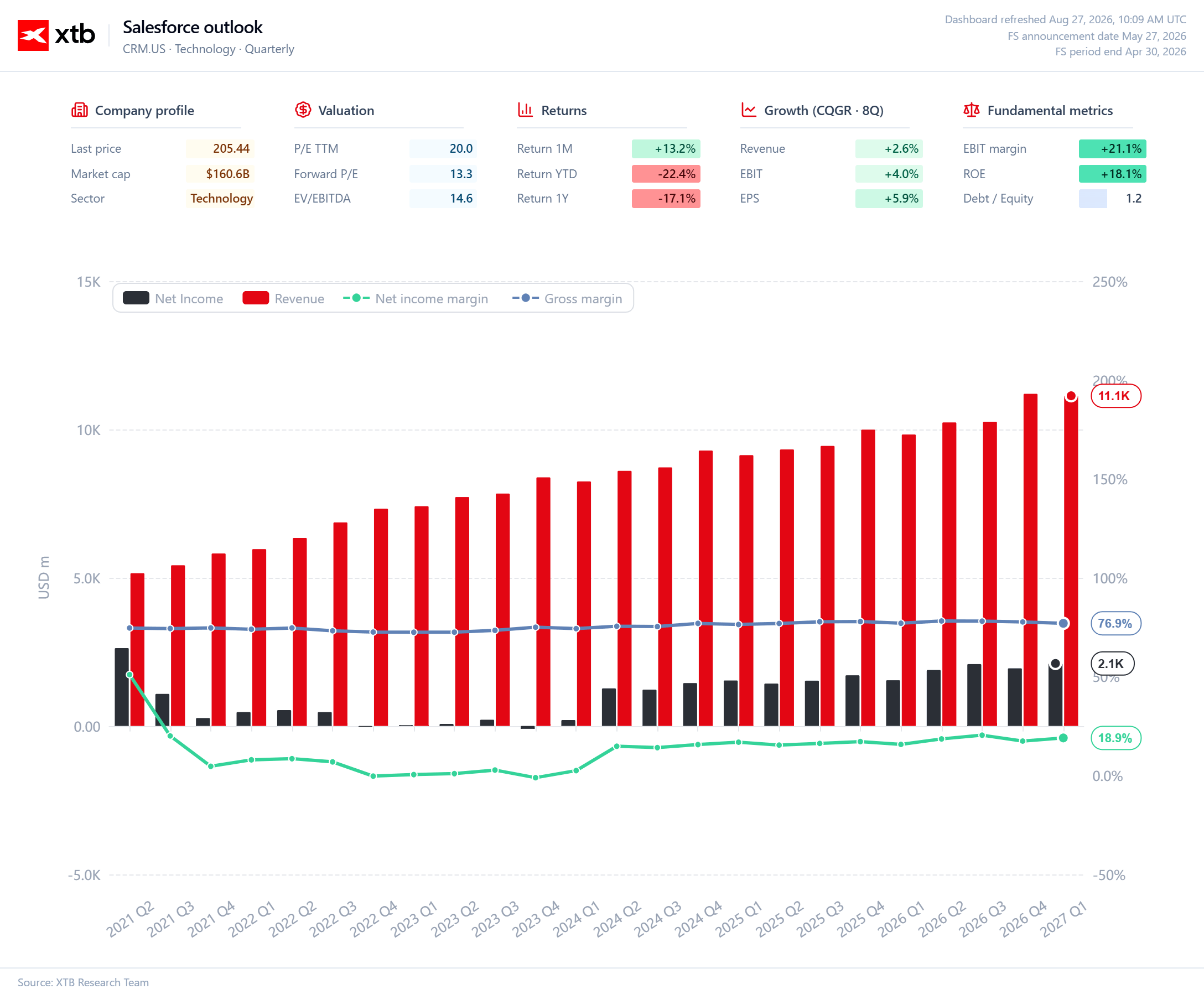Click the Company profile section heading

145,111
